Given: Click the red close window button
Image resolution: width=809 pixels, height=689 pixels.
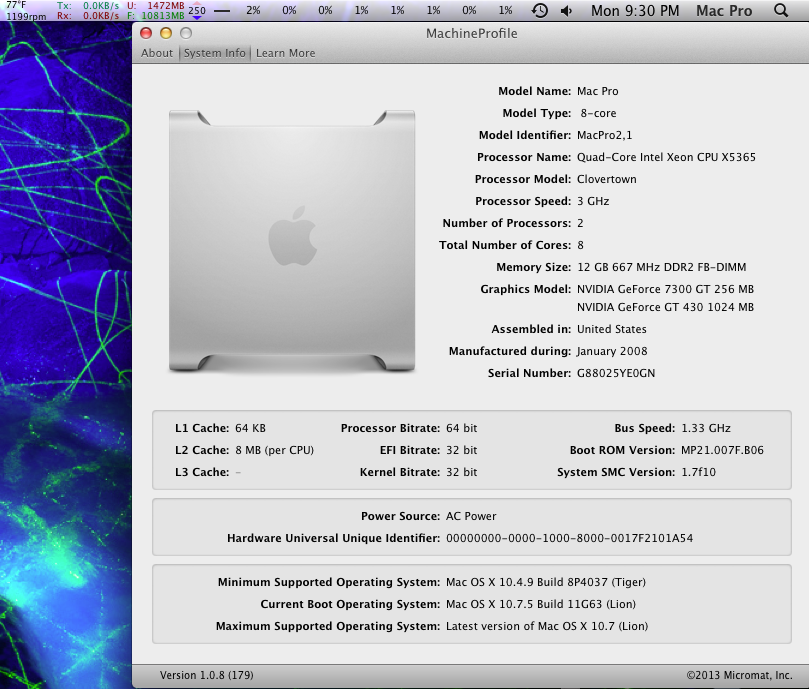Looking at the screenshot, I should [146, 33].
